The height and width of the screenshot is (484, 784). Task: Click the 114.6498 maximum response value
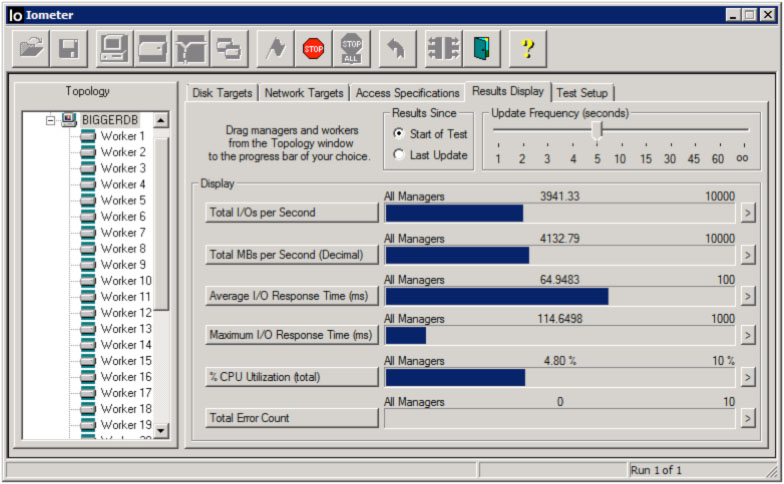pos(560,318)
